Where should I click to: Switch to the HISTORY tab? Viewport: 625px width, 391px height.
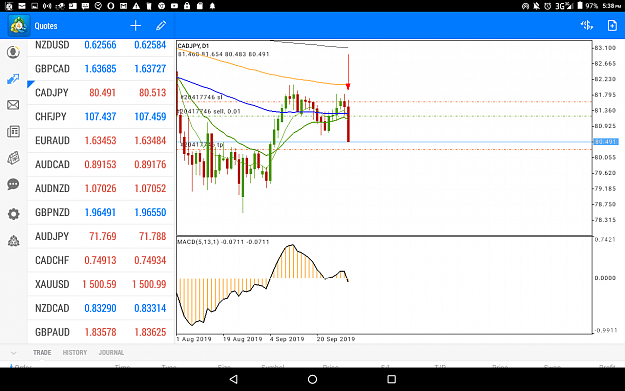pyautogui.click(x=75, y=353)
